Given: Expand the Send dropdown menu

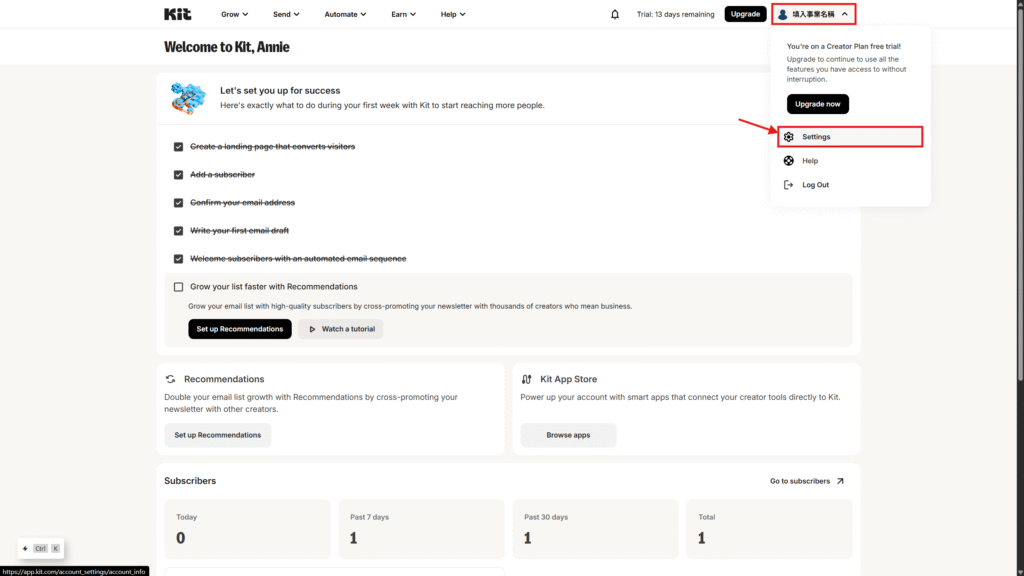Looking at the screenshot, I should (x=287, y=14).
